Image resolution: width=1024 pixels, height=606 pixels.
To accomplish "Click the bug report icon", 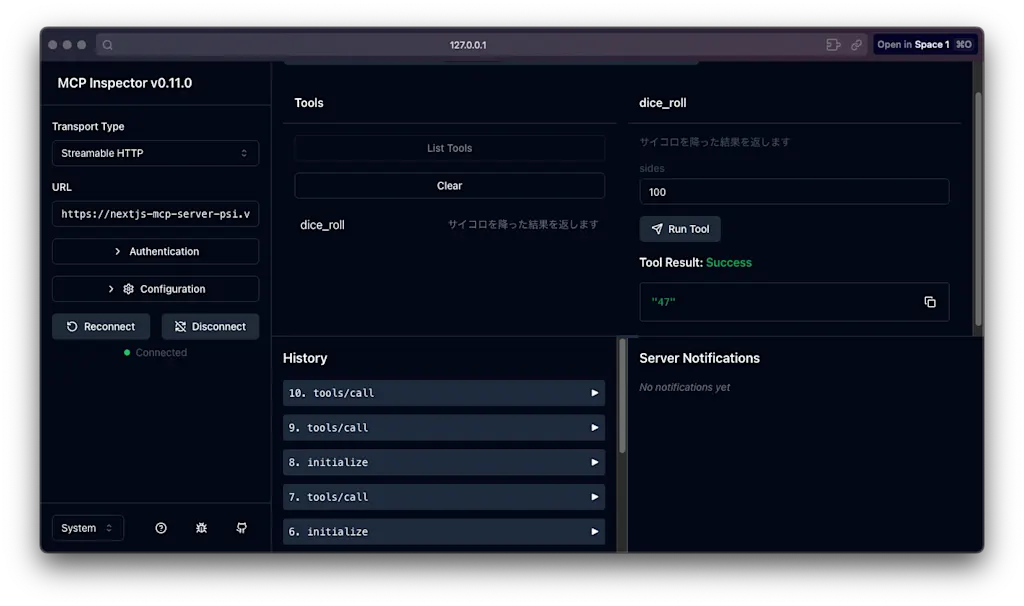I will (x=201, y=528).
